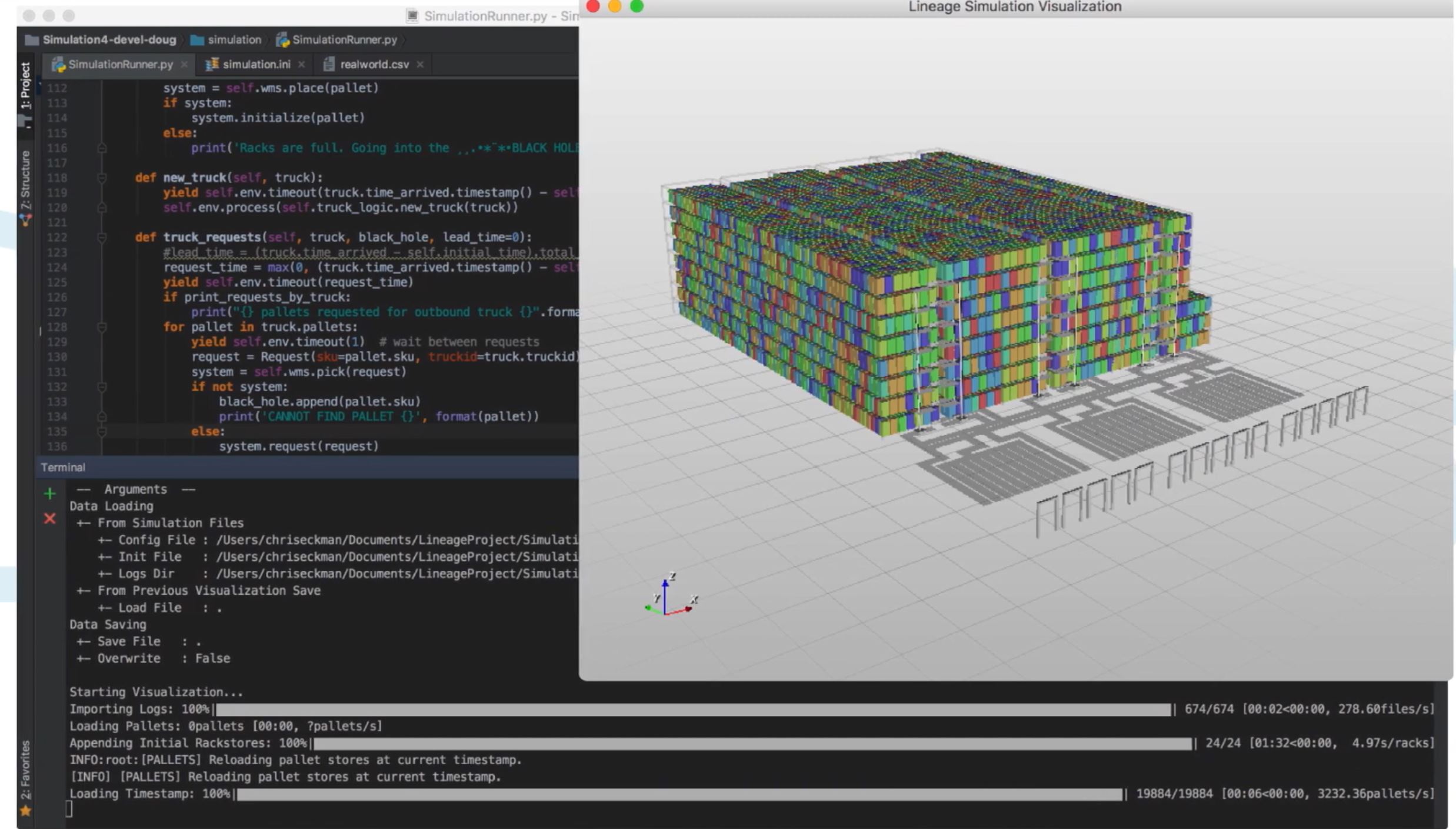Collapse the for pallet loop fold marker
Viewport: 1456px width, 829px height.
pyautogui.click(x=102, y=327)
